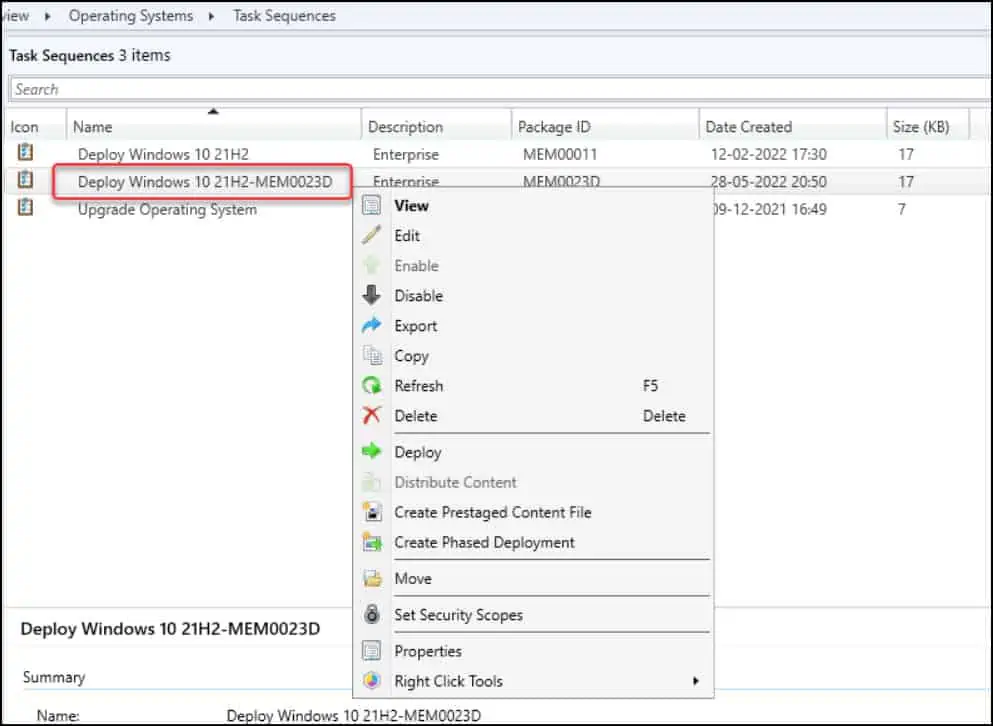Select Set Security Scopes entry
The image size is (993, 726).
532,615
